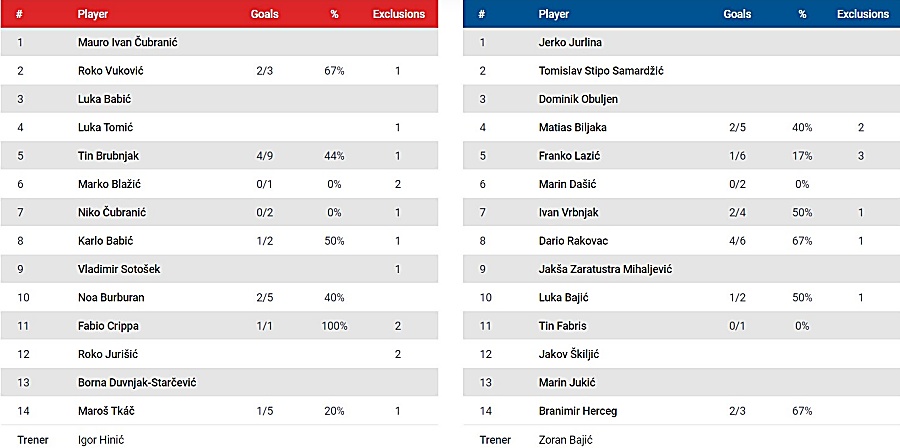The image size is (900, 448).
Task: Select Noa Burburan 40% cell
Action: pos(334,298)
